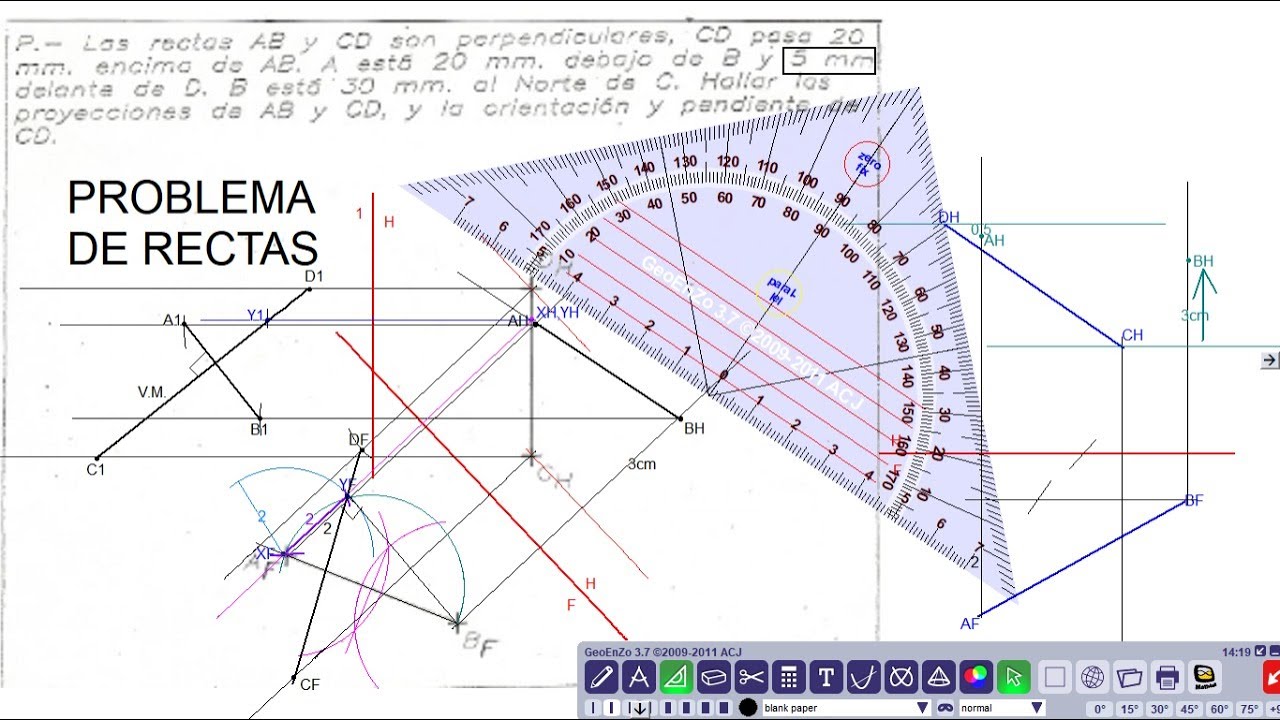This screenshot has width=1280, height=720.
Task: Open the geometric shapes tool
Action: click(x=901, y=677)
